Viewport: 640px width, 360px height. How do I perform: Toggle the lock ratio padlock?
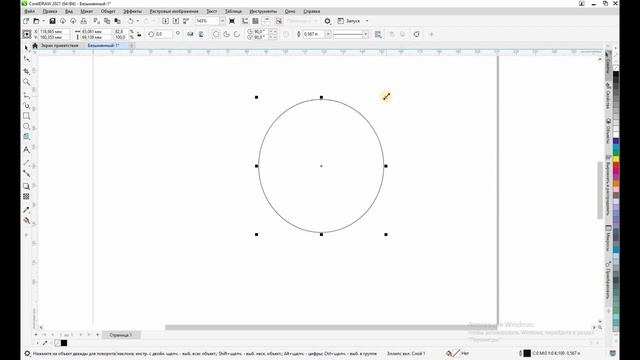(139, 34)
